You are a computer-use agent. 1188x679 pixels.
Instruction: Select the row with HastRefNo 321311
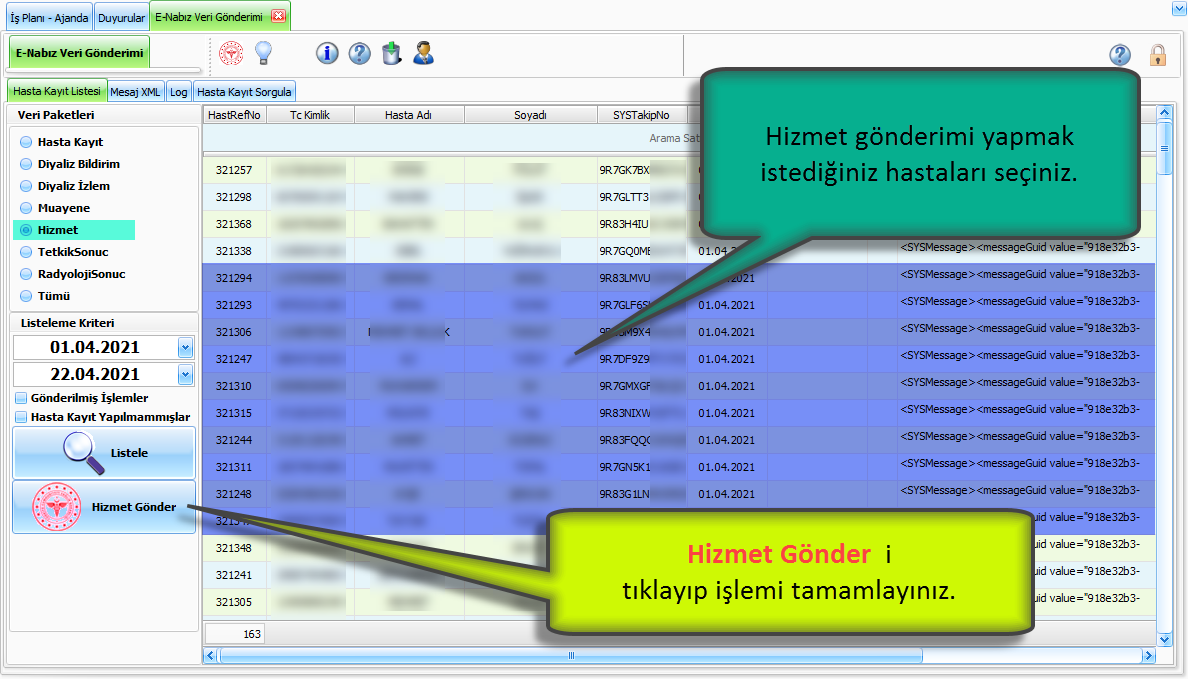click(x=679, y=467)
